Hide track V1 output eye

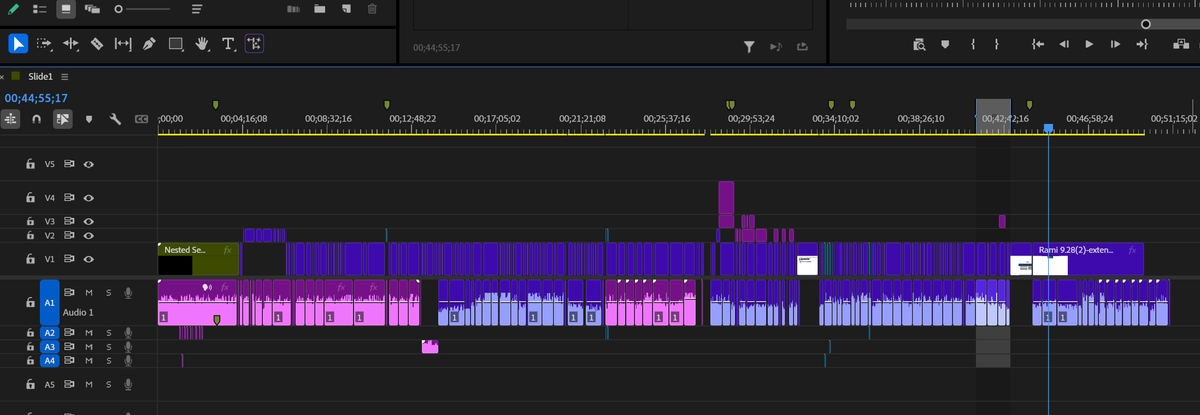pyautogui.click(x=88, y=259)
